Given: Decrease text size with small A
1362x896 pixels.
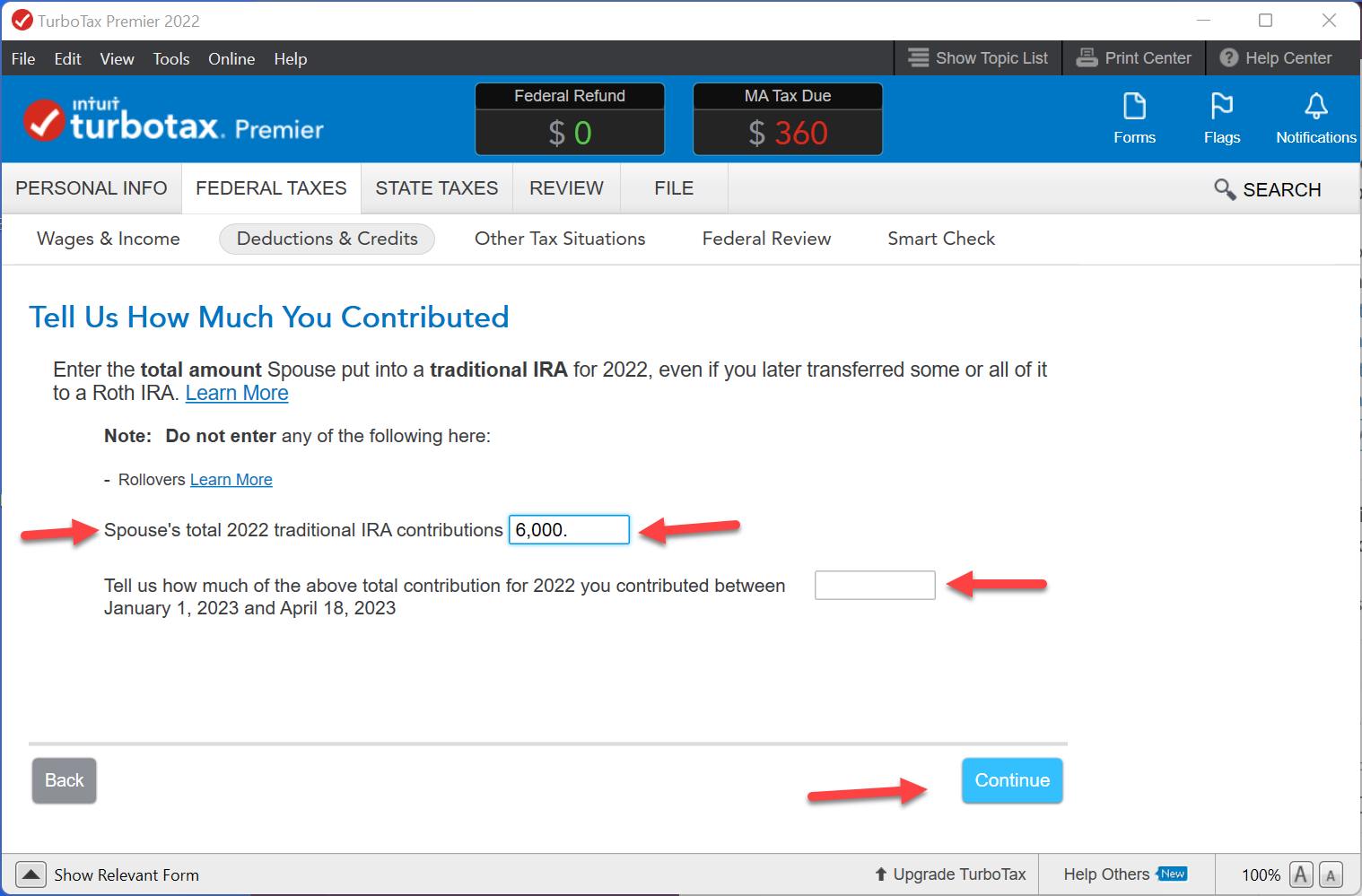Looking at the screenshot, I should [x=1331, y=875].
